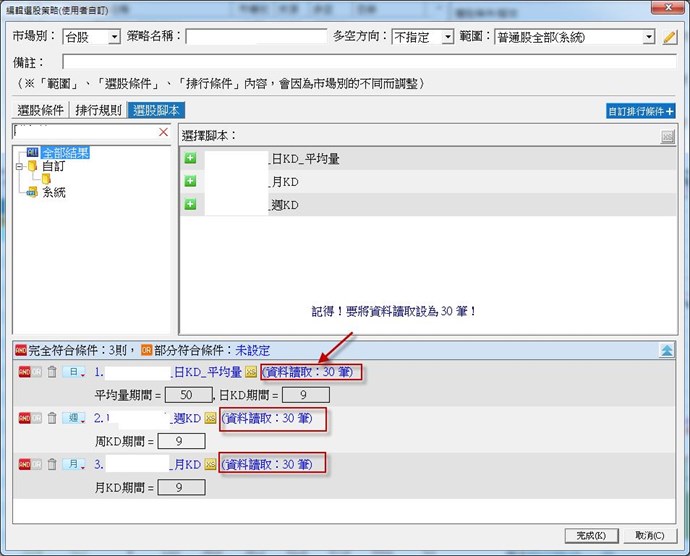Toggle AND/OR for condition 2 週KD

coord(30,418)
